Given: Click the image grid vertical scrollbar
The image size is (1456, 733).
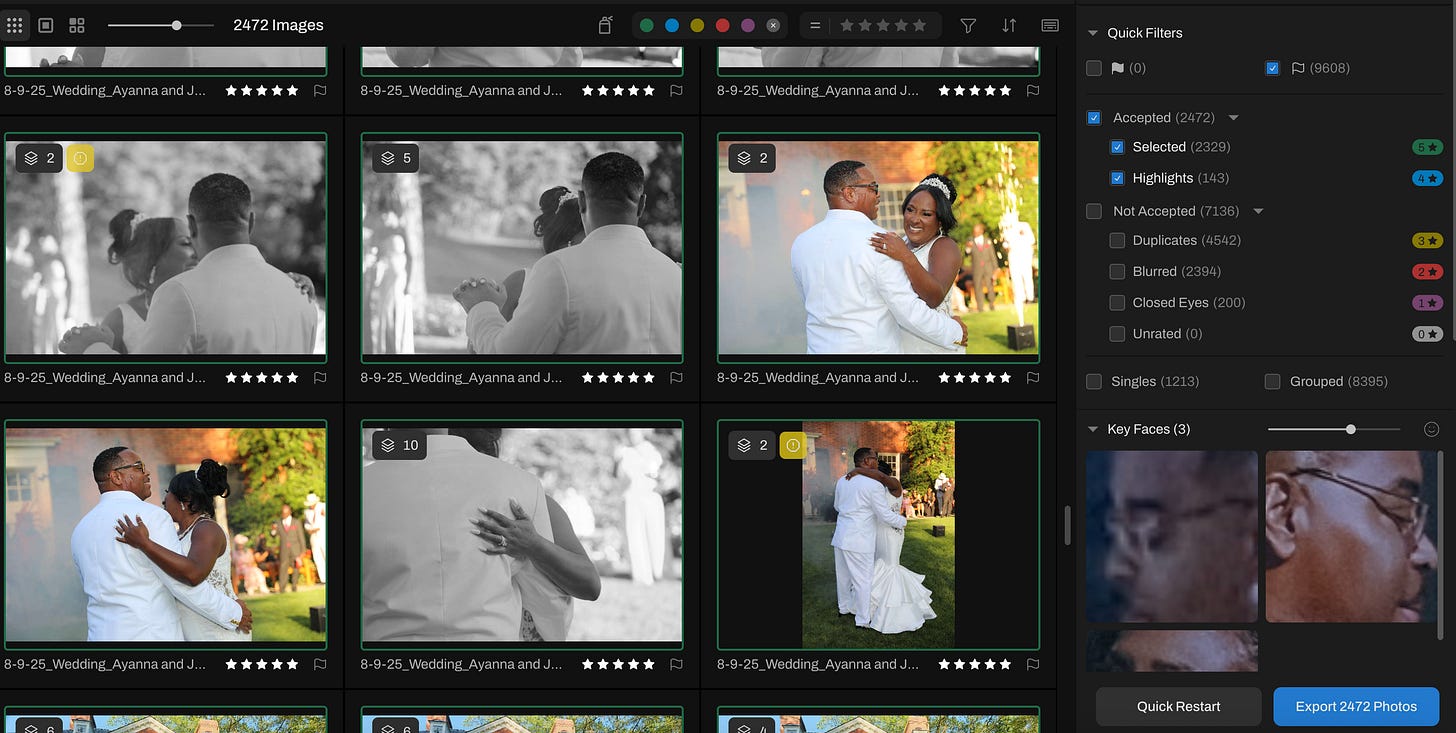Looking at the screenshot, I should pos(1067,525).
